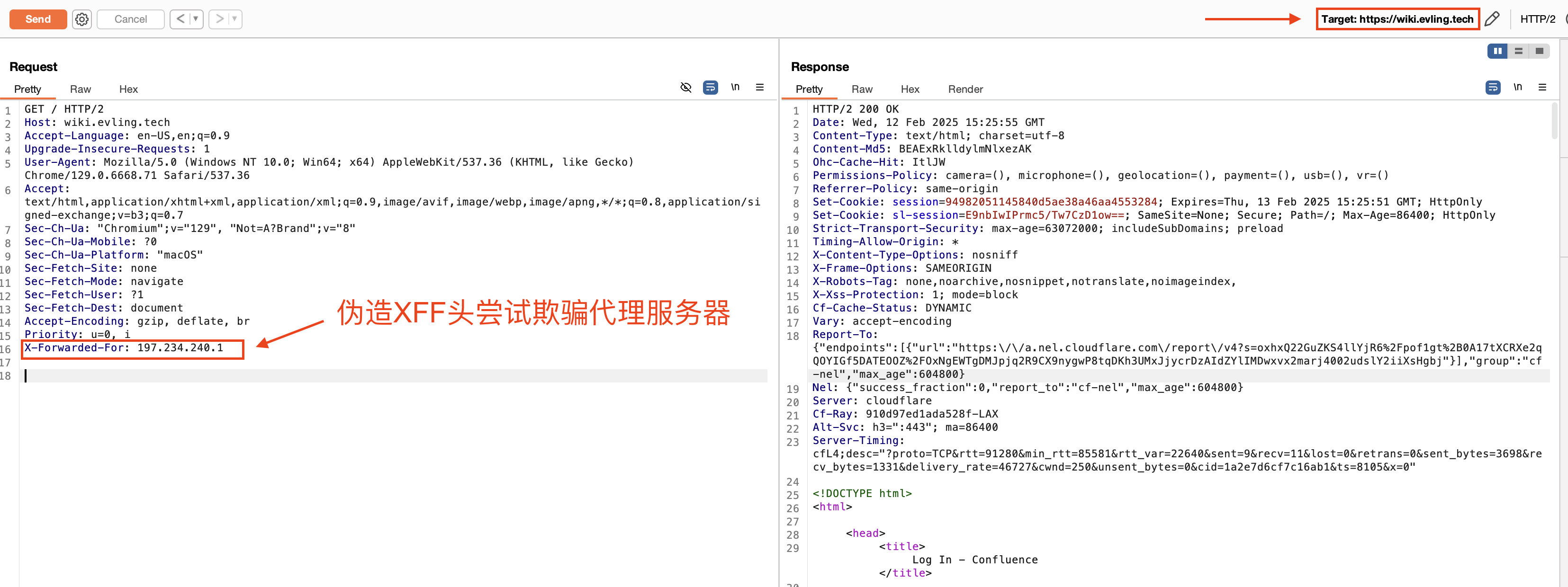This screenshot has height=587, width=1568.
Task: Click Set-Cookie session=9498205... line
Action: point(1147,202)
